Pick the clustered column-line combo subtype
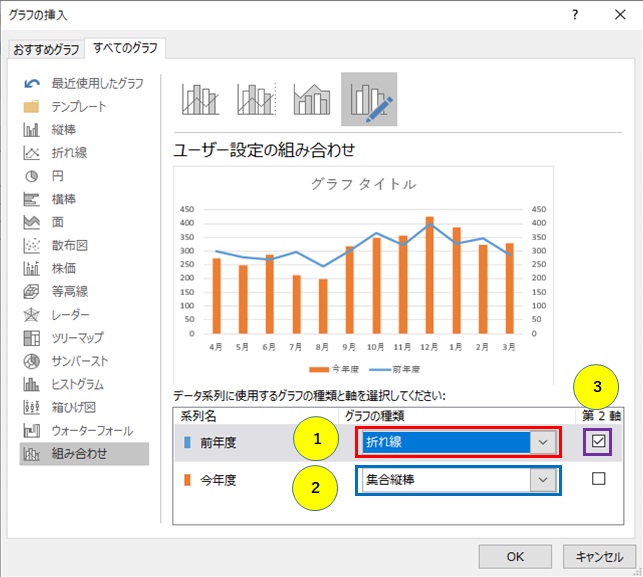 click(201, 99)
